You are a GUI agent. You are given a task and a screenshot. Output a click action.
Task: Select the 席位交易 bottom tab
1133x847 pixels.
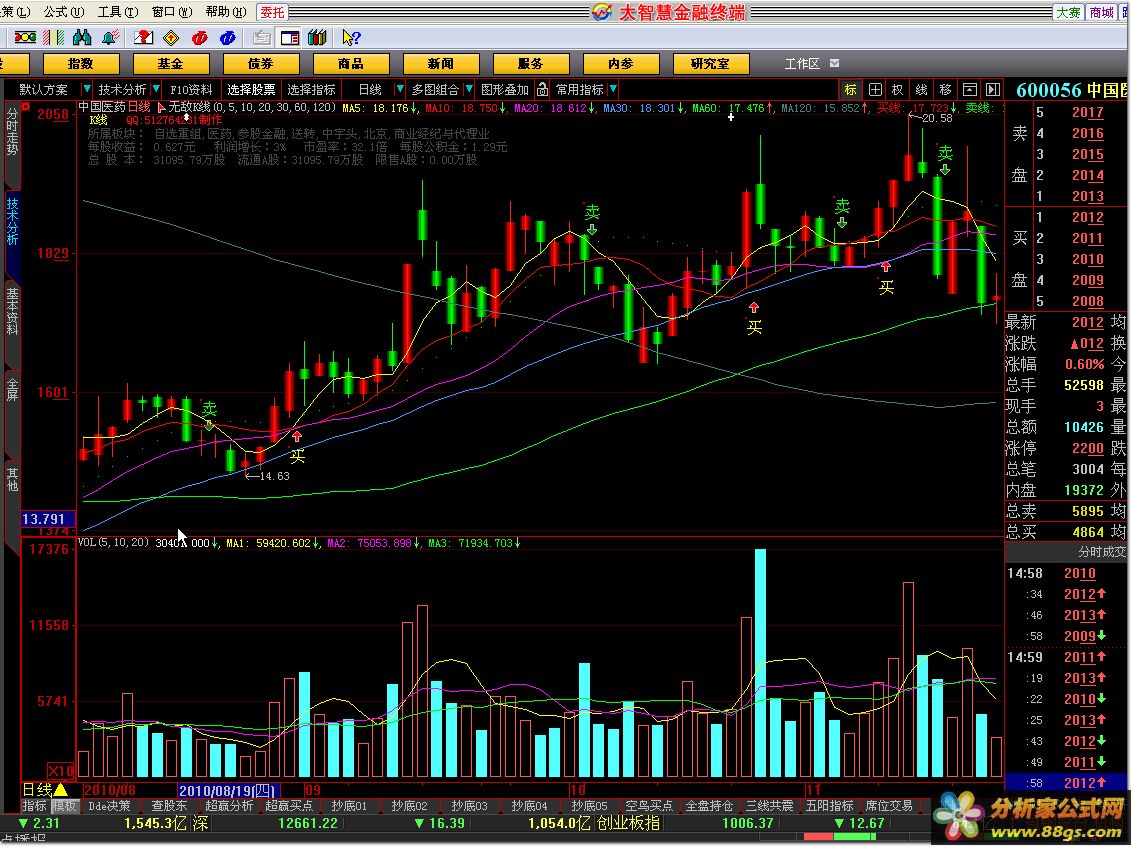(x=889, y=806)
